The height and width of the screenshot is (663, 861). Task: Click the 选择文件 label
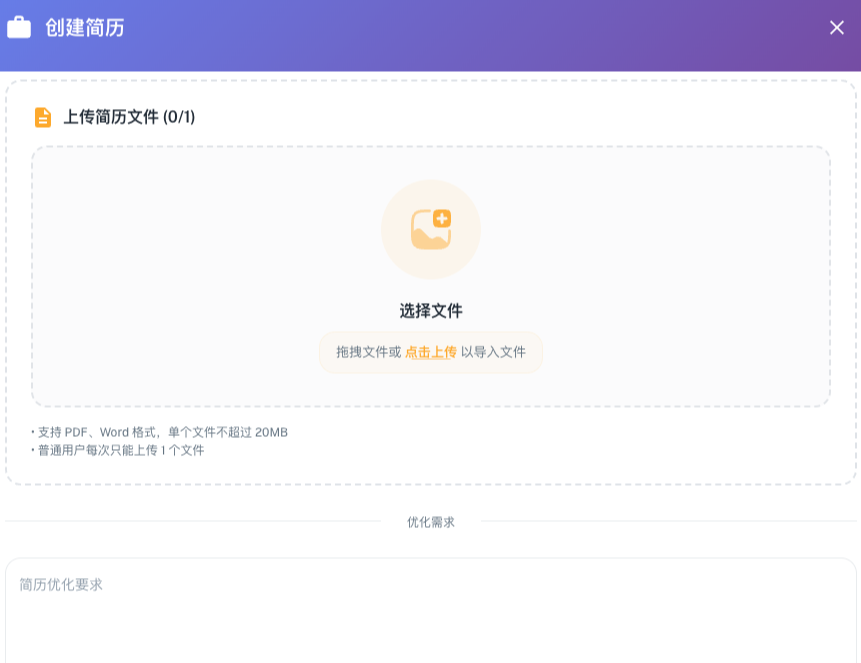pos(431,311)
